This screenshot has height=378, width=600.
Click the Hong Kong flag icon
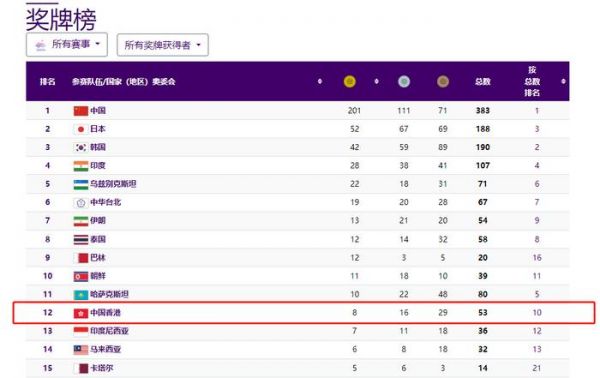[81, 313]
